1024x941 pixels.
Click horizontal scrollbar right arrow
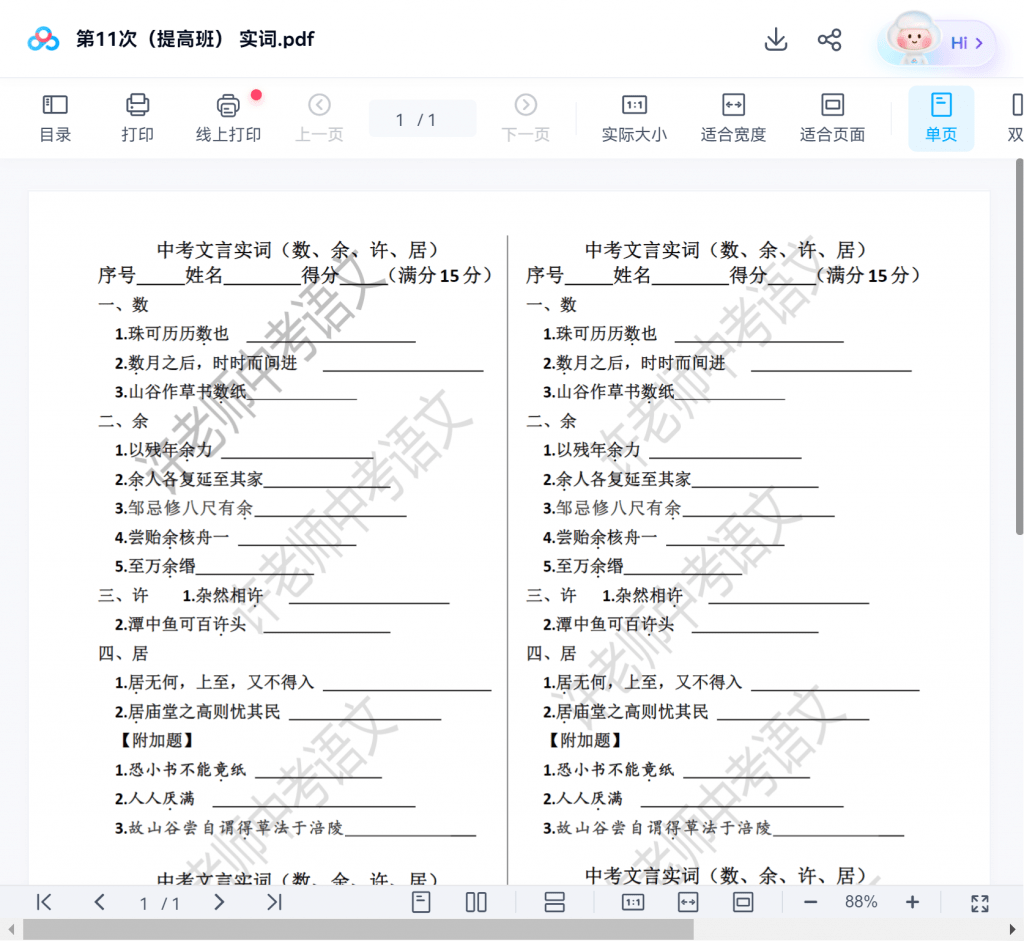point(1013,929)
